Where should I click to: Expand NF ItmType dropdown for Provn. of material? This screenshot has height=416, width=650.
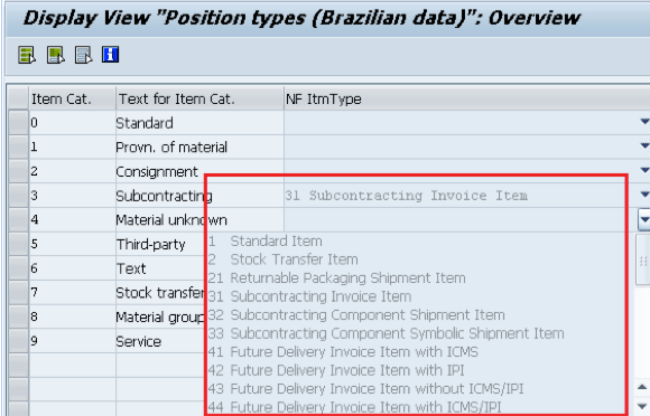643,147
